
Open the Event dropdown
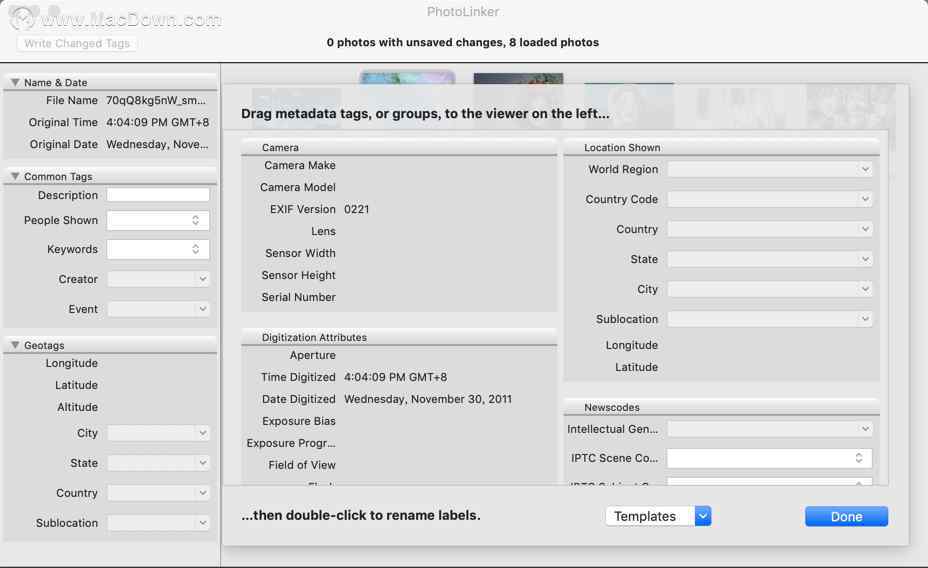click(x=158, y=309)
